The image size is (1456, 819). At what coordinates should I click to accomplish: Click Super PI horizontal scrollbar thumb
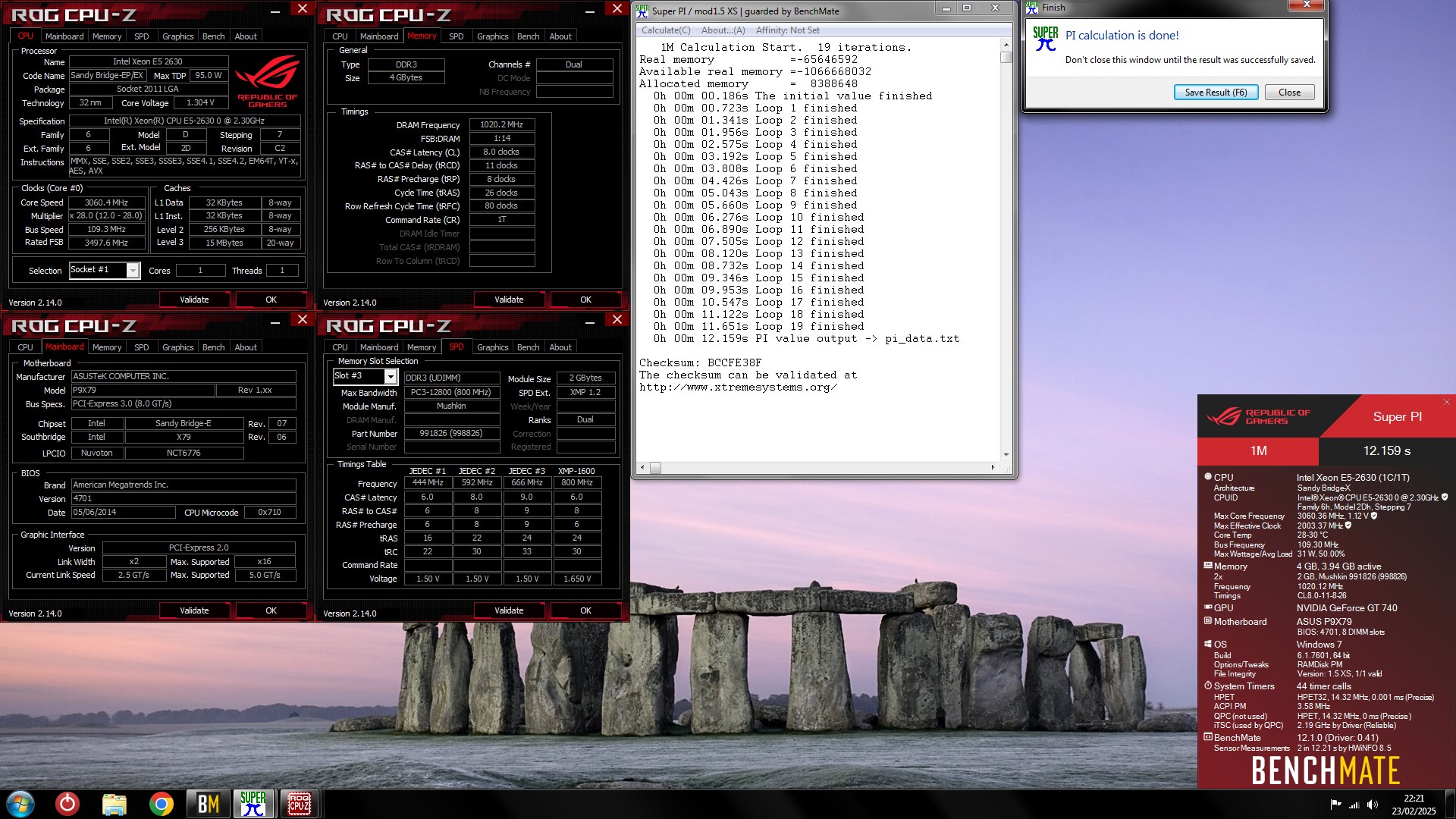(655, 467)
